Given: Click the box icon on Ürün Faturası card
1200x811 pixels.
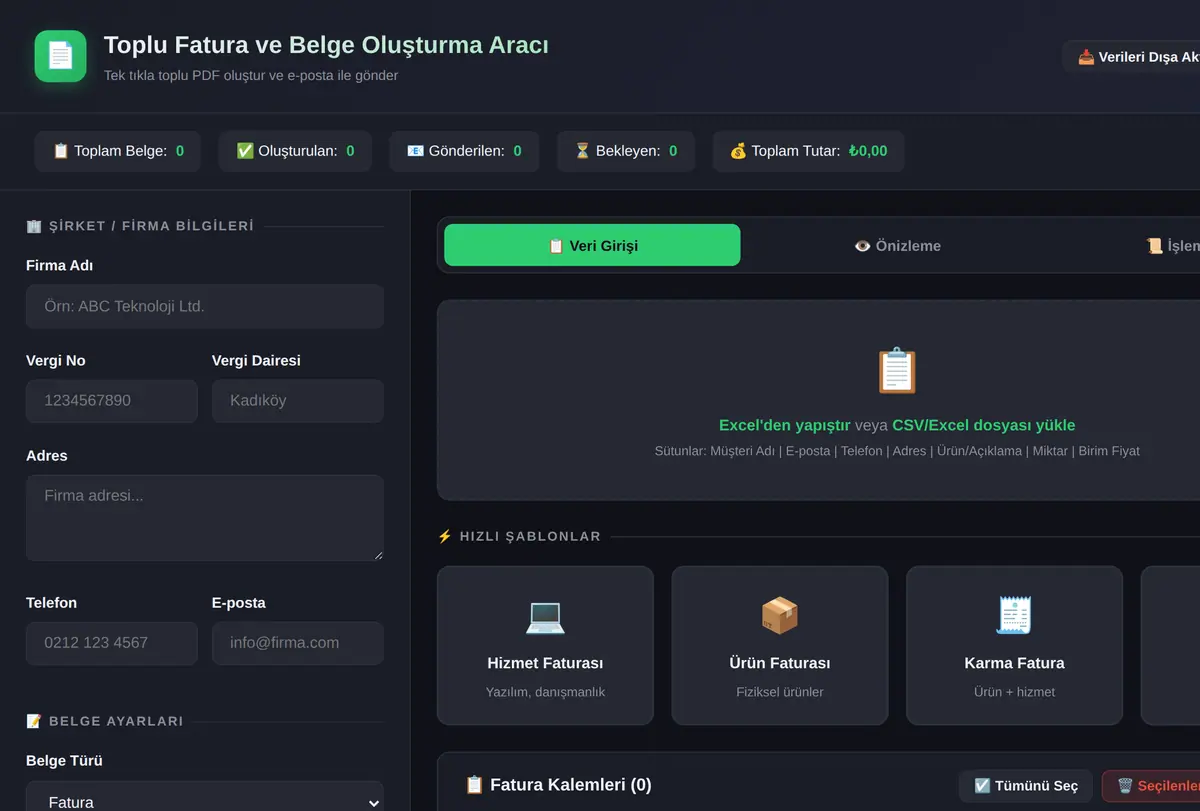Looking at the screenshot, I should coord(779,616).
